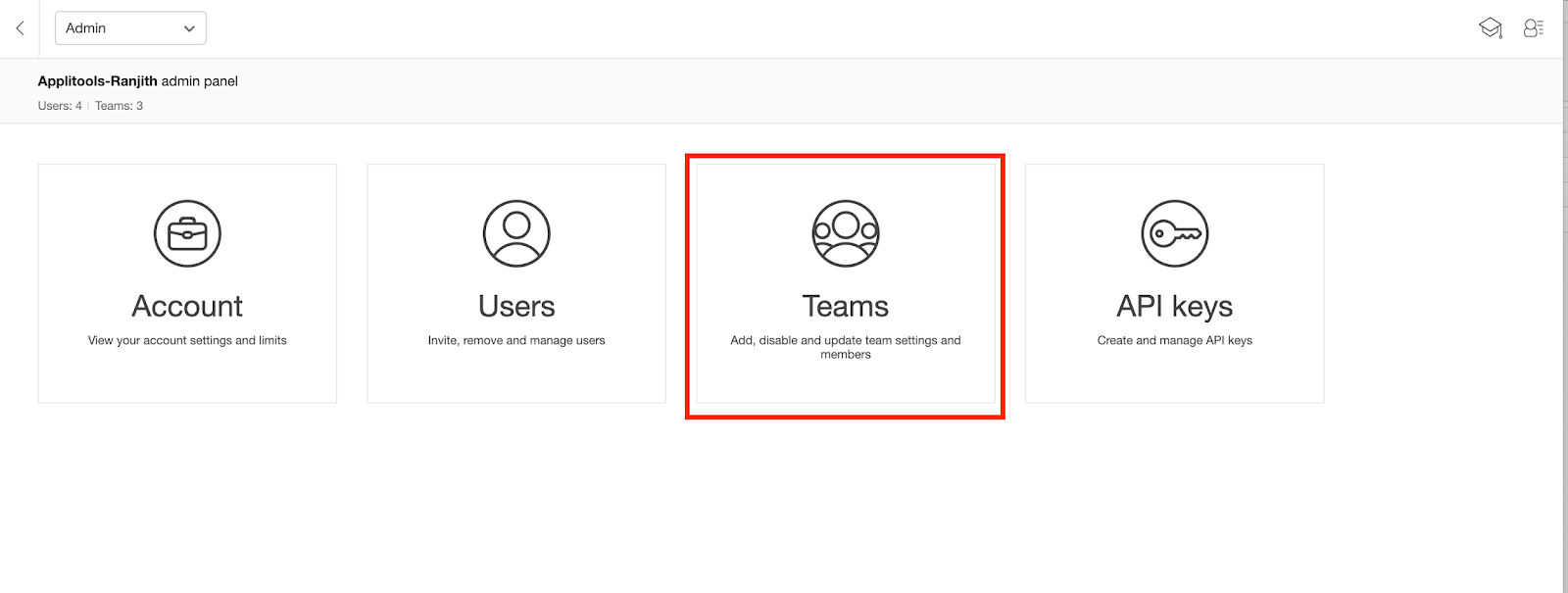
Task: Expand the Admin selector's chevron arrow
Action: [189, 28]
